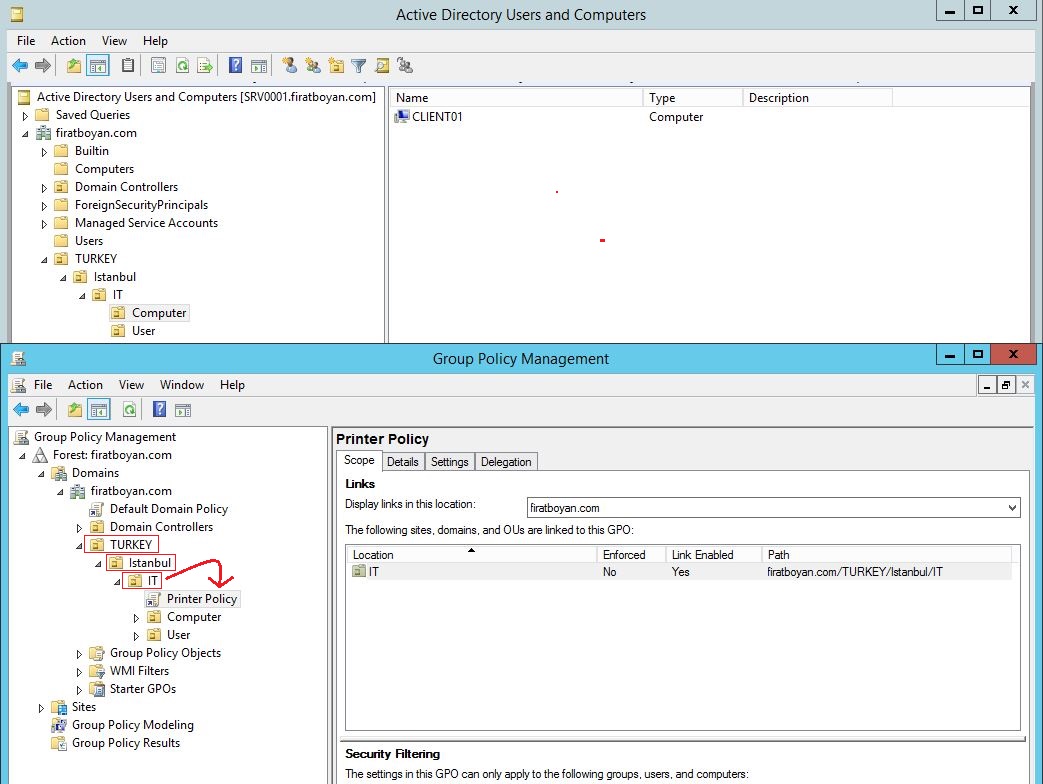This screenshot has width=1043, height=784.
Task: Restore the inner GPM console window
Action: (1006, 385)
